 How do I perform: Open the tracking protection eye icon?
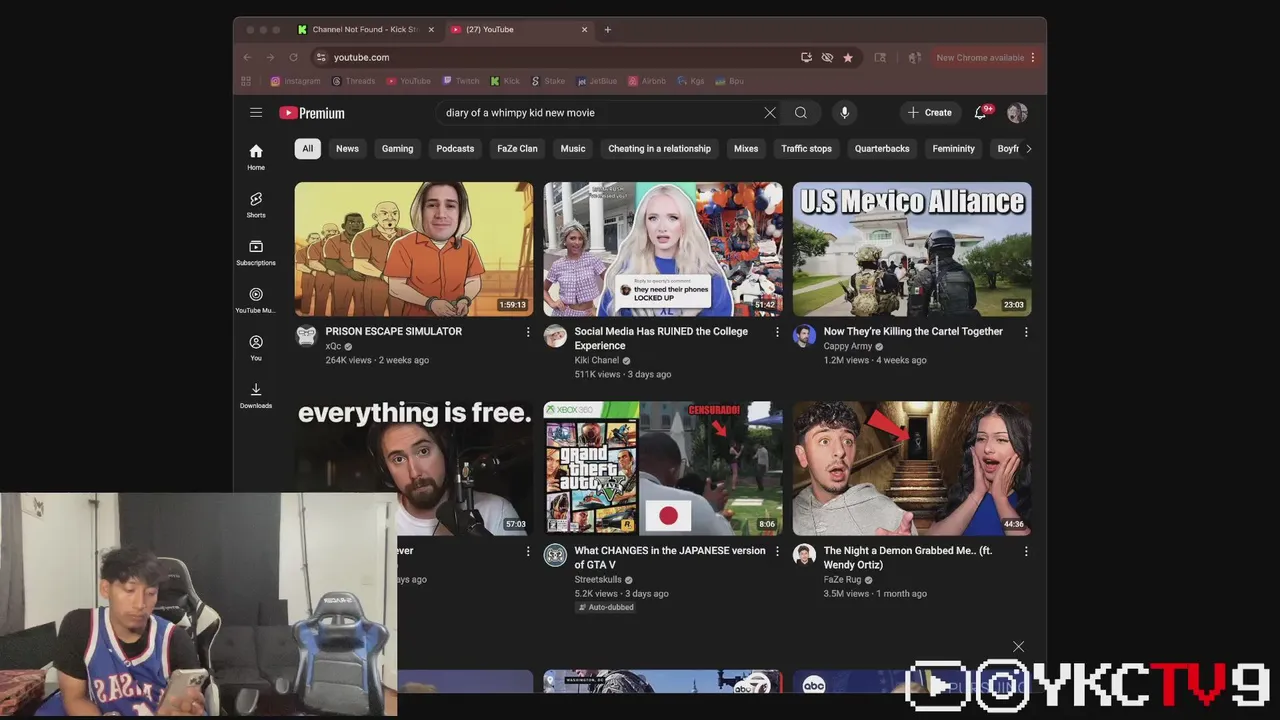(x=827, y=58)
